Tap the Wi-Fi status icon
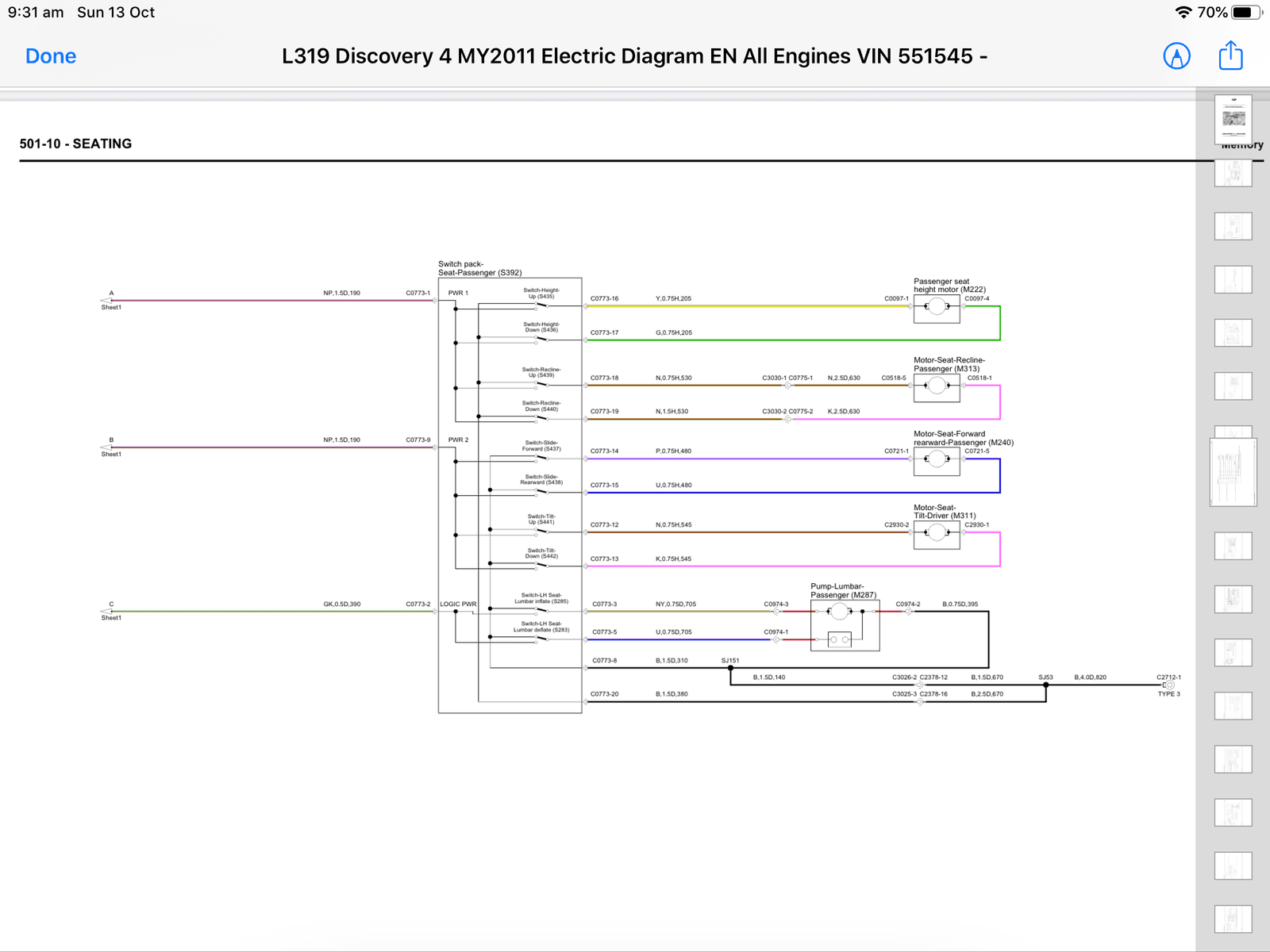Image resolution: width=1270 pixels, height=952 pixels. pyautogui.click(x=1183, y=12)
